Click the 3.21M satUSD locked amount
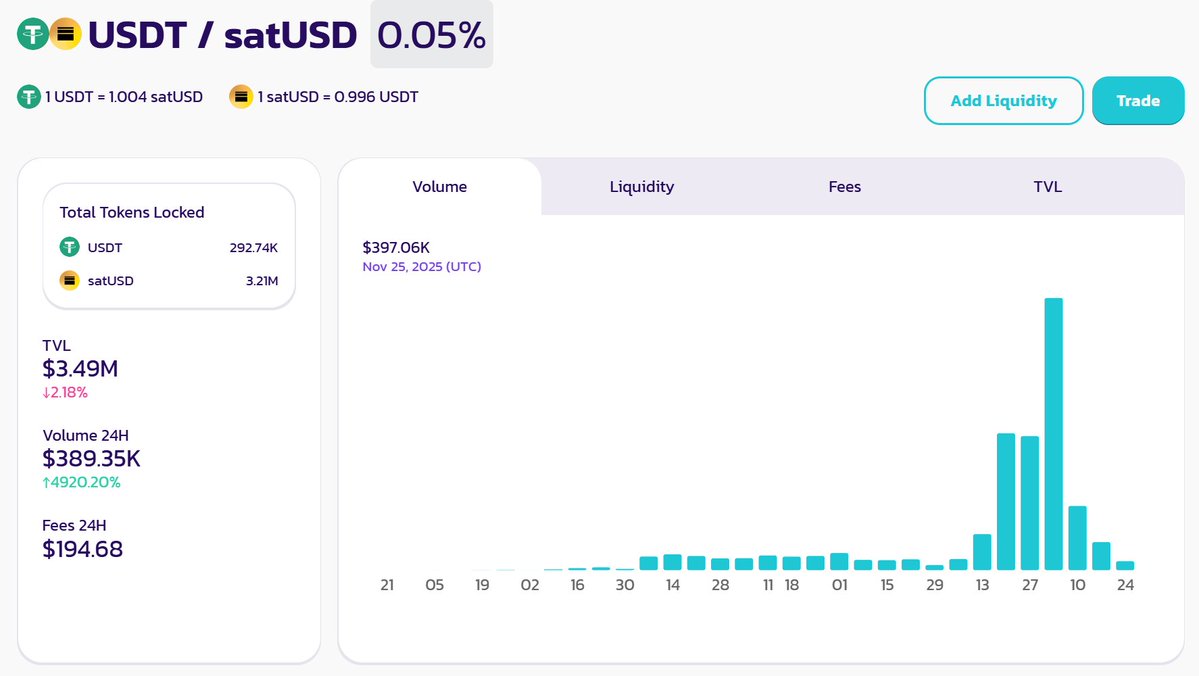The height and width of the screenshot is (676, 1199). [x=262, y=281]
